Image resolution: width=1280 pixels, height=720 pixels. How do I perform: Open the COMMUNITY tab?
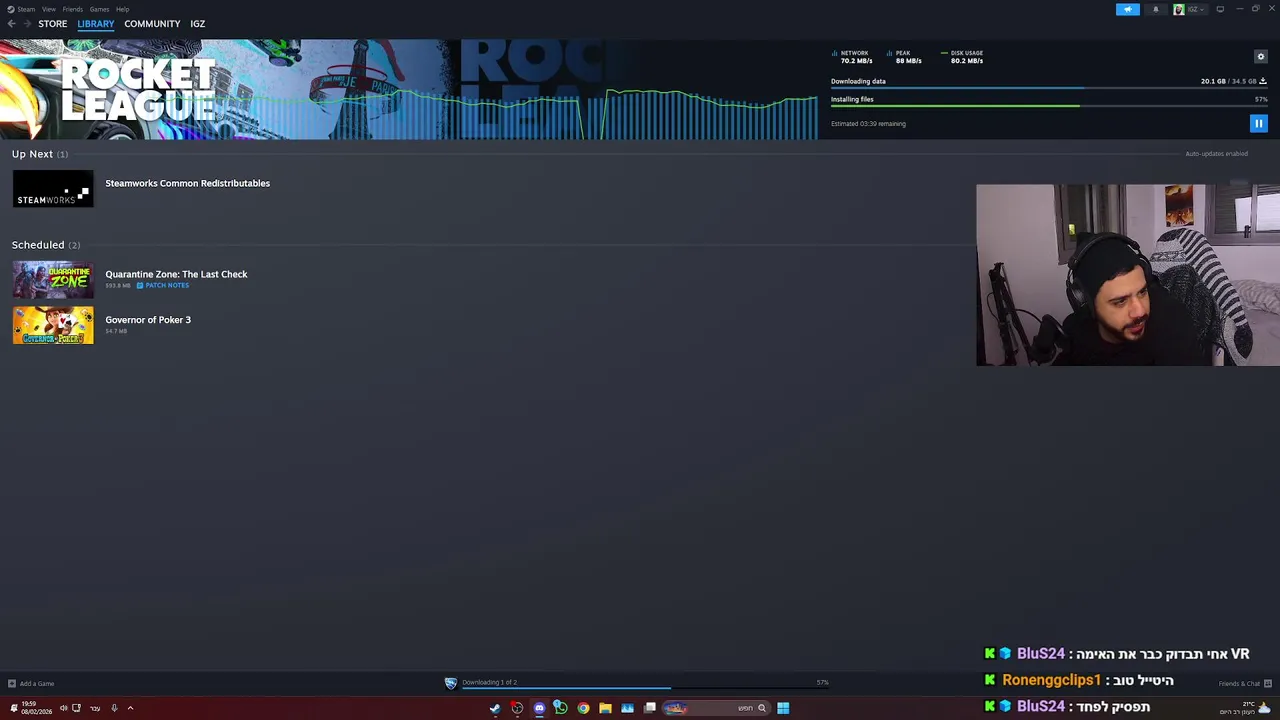[152, 23]
